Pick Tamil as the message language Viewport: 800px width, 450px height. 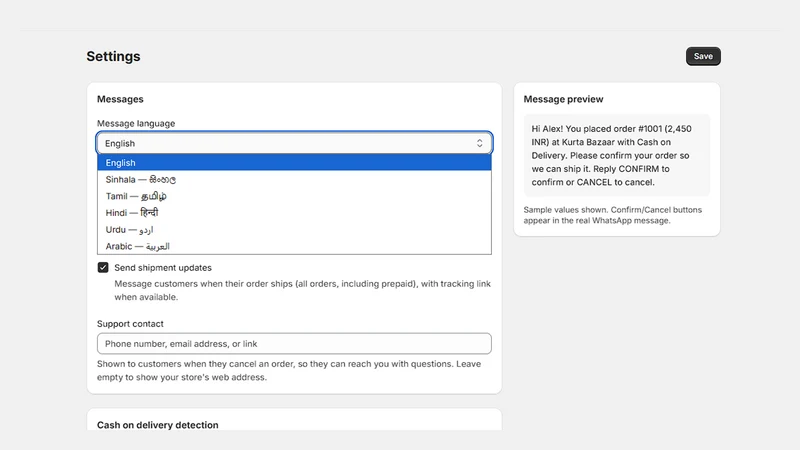pyautogui.click(x=294, y=196)
